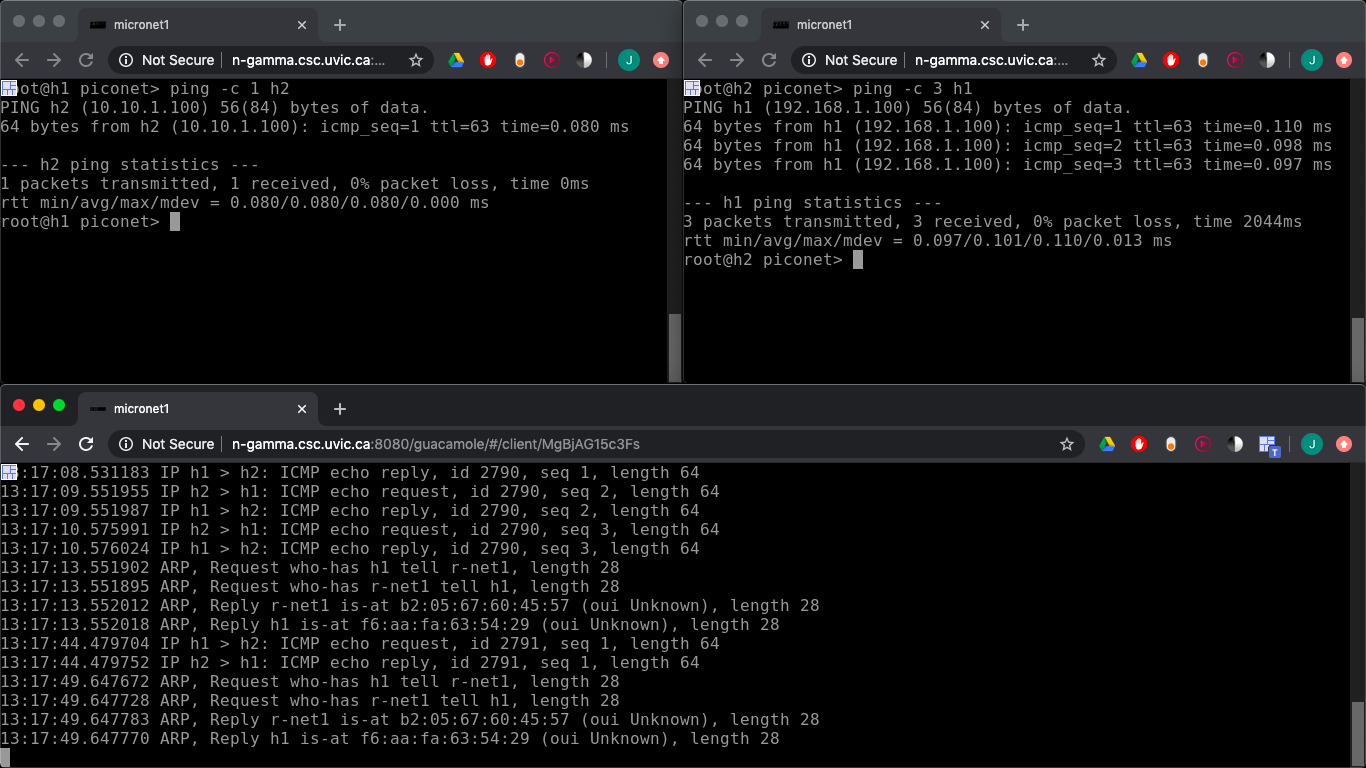
Task: Click Back in the h2 terminal window
Action: [705, 60]
